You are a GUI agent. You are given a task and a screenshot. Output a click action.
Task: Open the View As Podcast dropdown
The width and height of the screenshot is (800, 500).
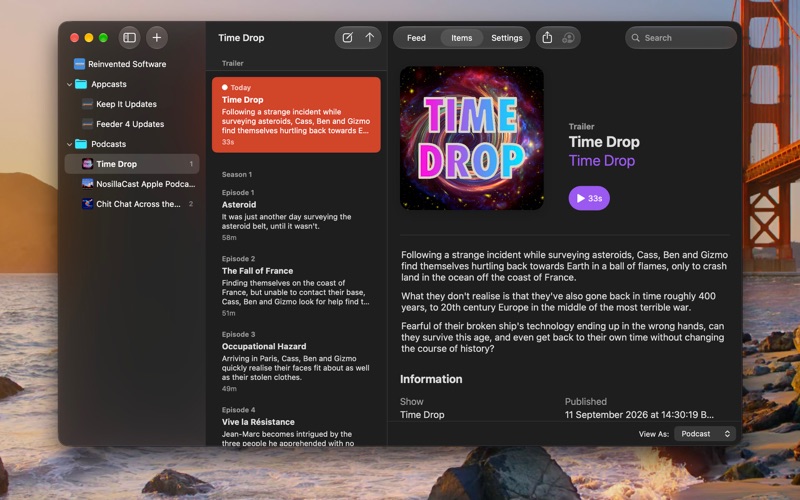point(705,434)
